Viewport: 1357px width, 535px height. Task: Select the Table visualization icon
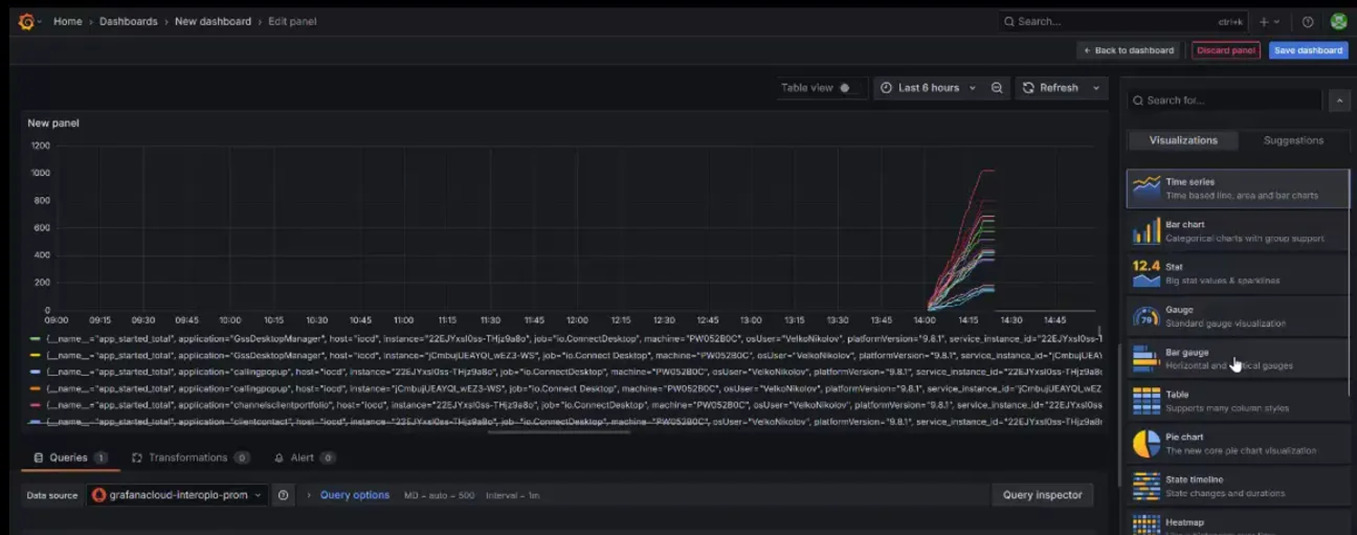point(1146,401)
